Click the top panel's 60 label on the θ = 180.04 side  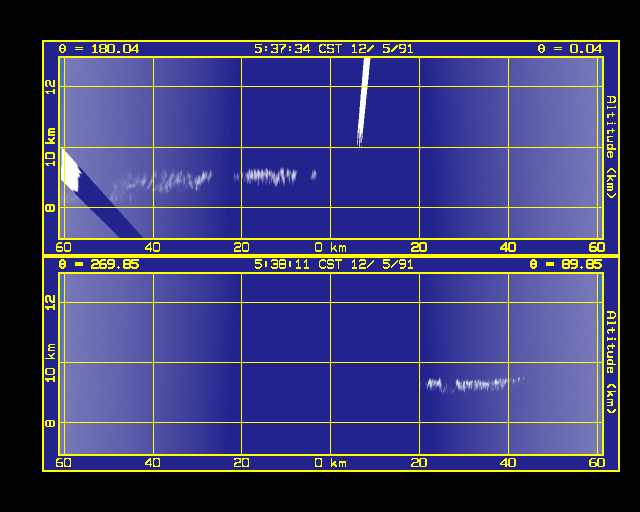(63, 247)
